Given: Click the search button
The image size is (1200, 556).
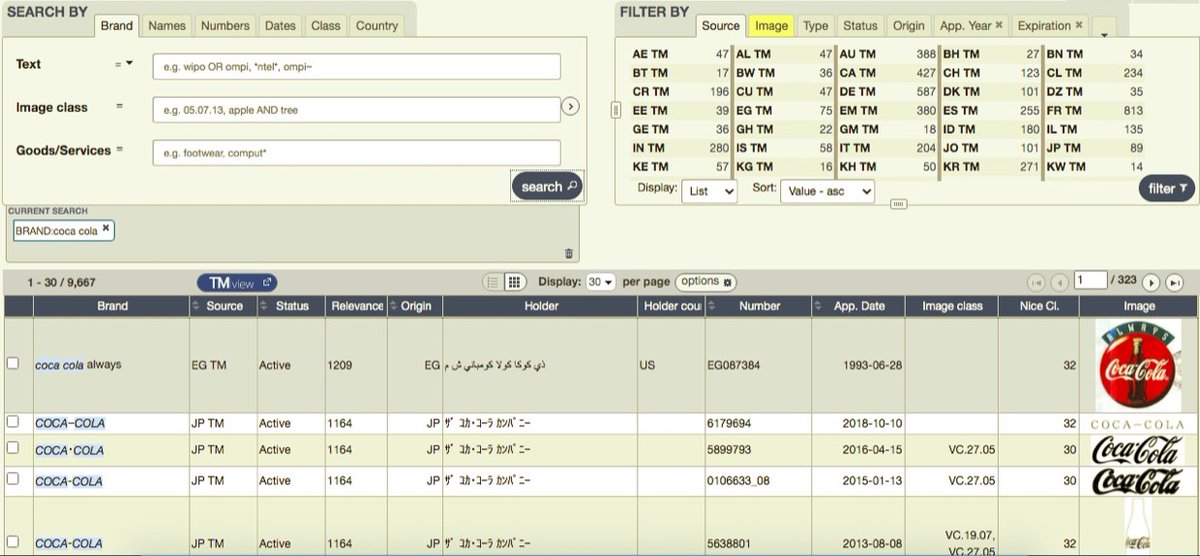Looking at the screenshot, I should [x=547, y=186].
